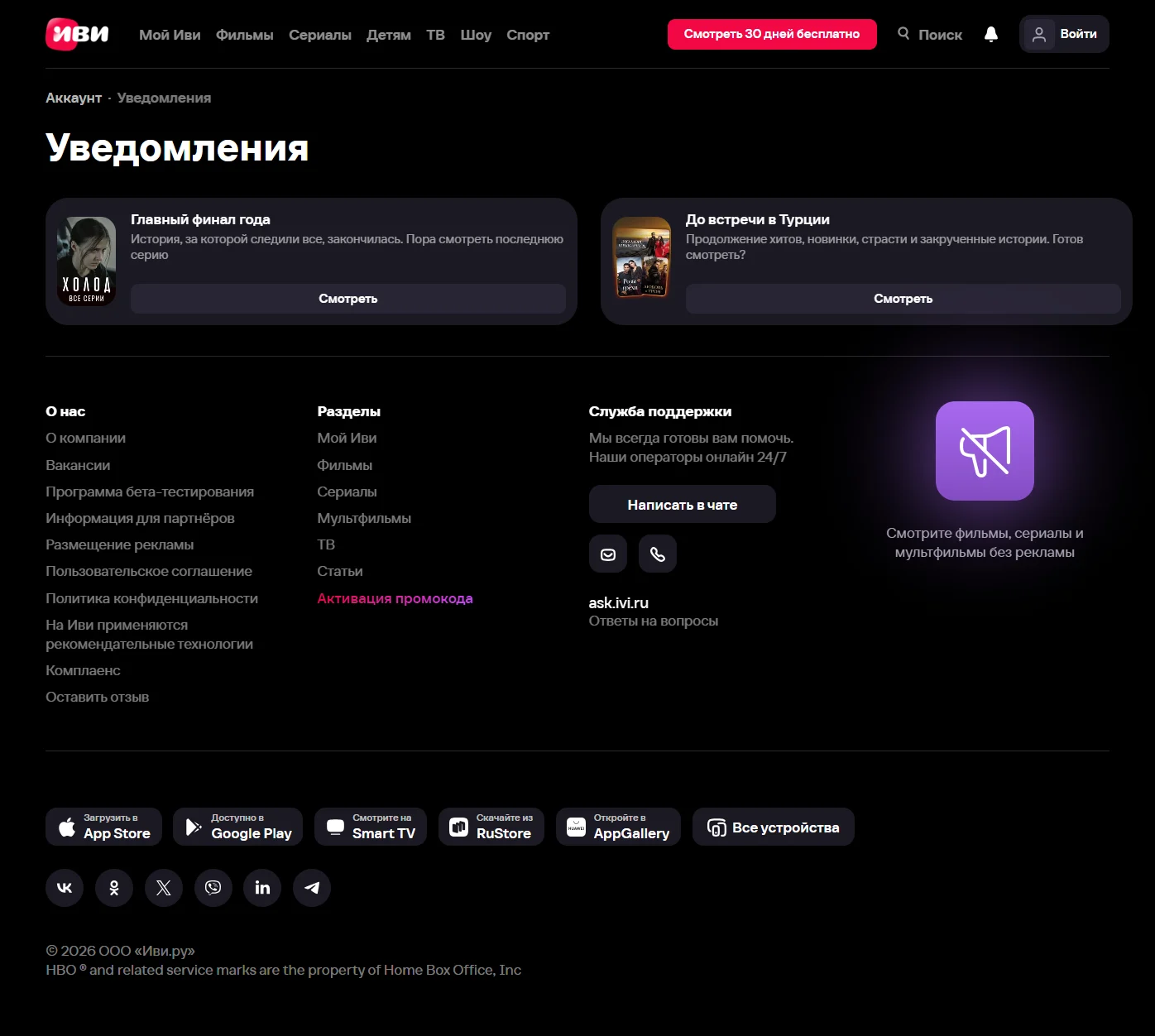
Task: Click Смотреть under Главный финал года
Action: click(348, 299)
